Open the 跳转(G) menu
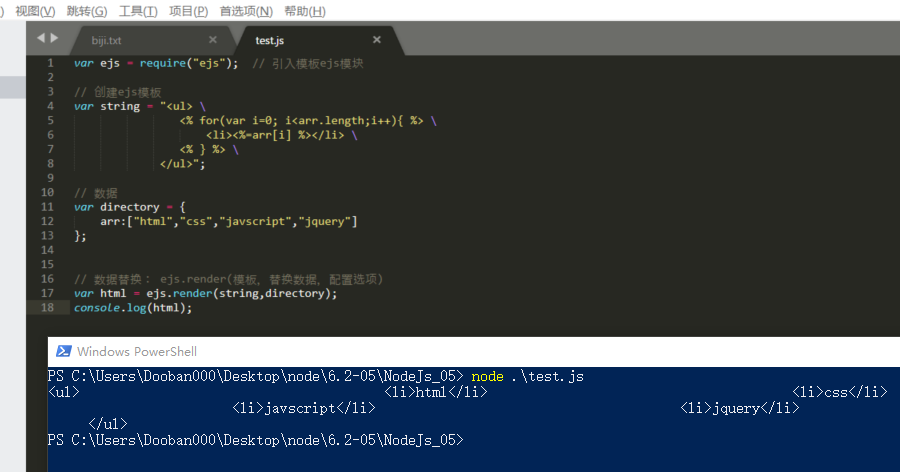Screen dimensions: 900x472 (87, 11)
